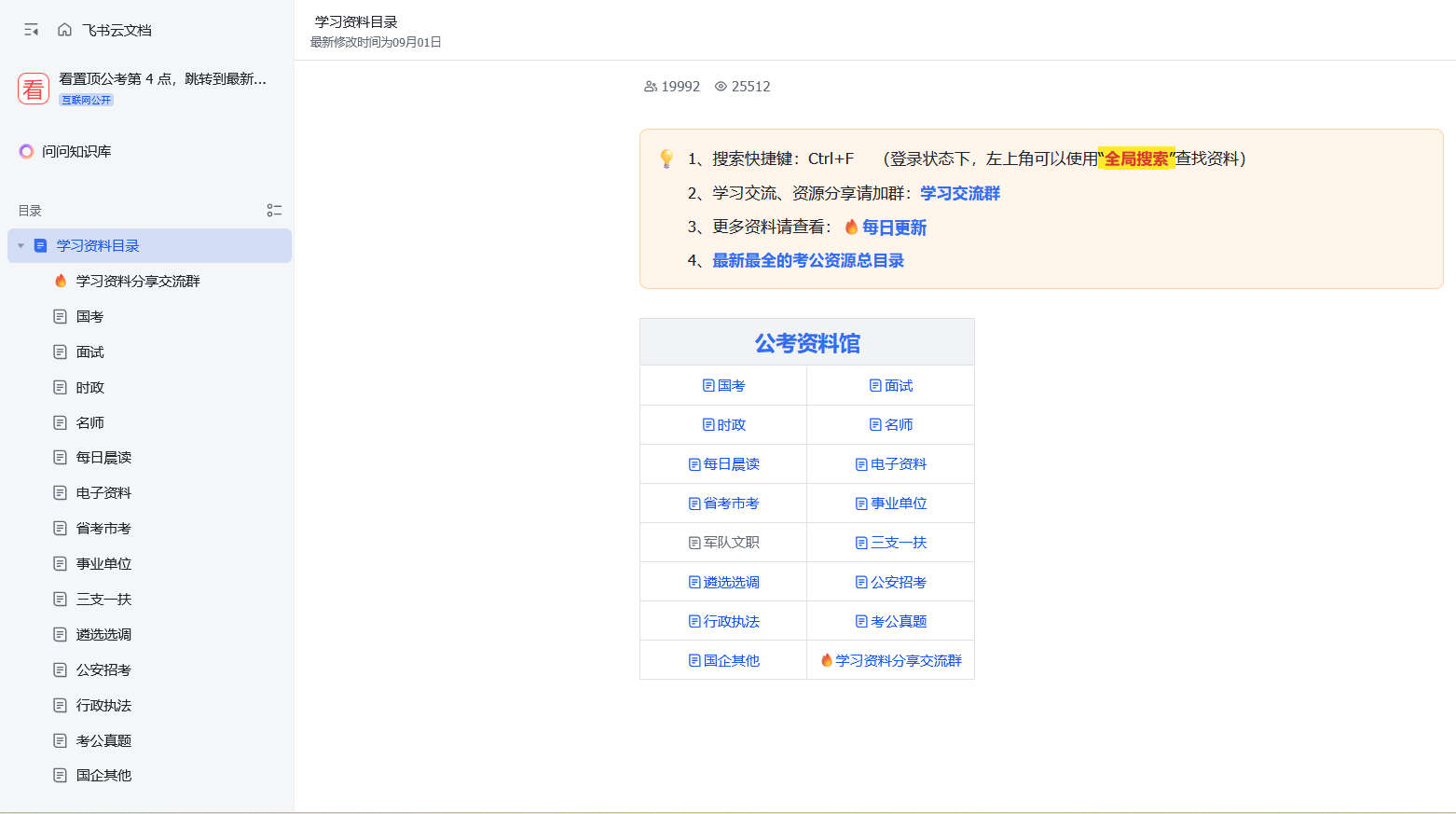Open the 飞书云文档 home icon

click(x=64, y=30)
